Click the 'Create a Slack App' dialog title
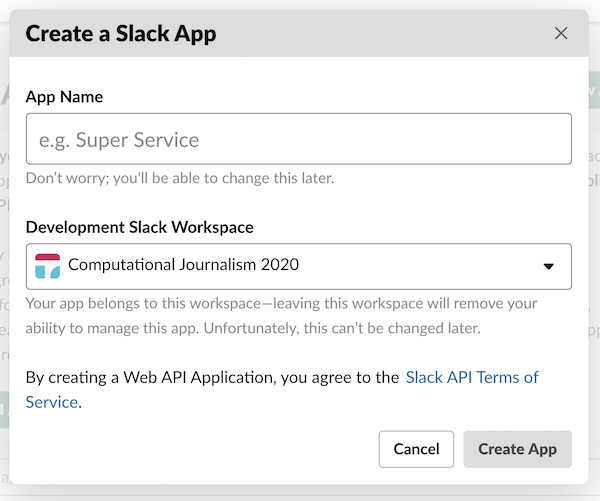The width and height of the screenshot is (600, 501). [121, 34]
